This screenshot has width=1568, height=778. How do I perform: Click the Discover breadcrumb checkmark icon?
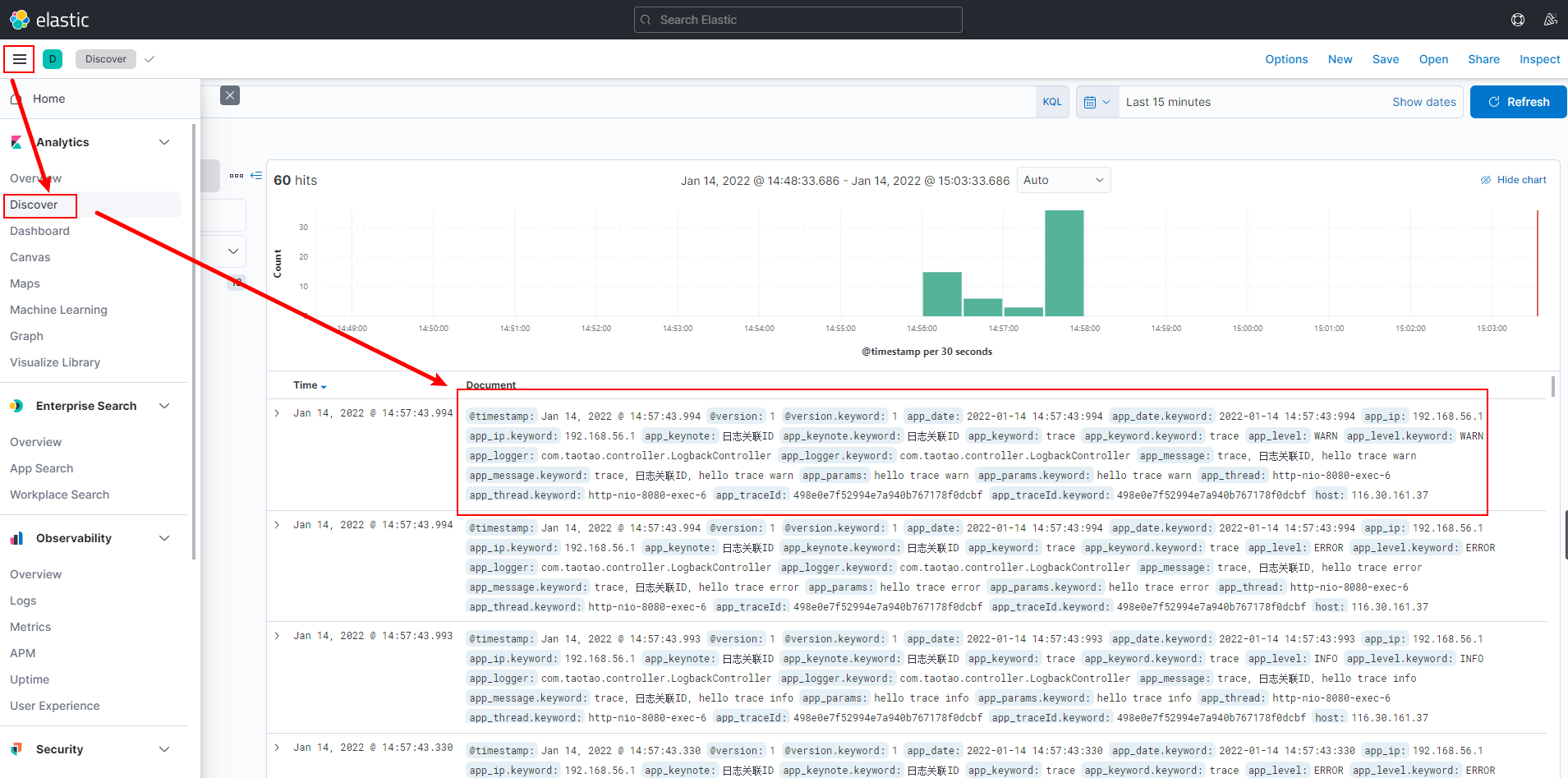pos(149,59)
